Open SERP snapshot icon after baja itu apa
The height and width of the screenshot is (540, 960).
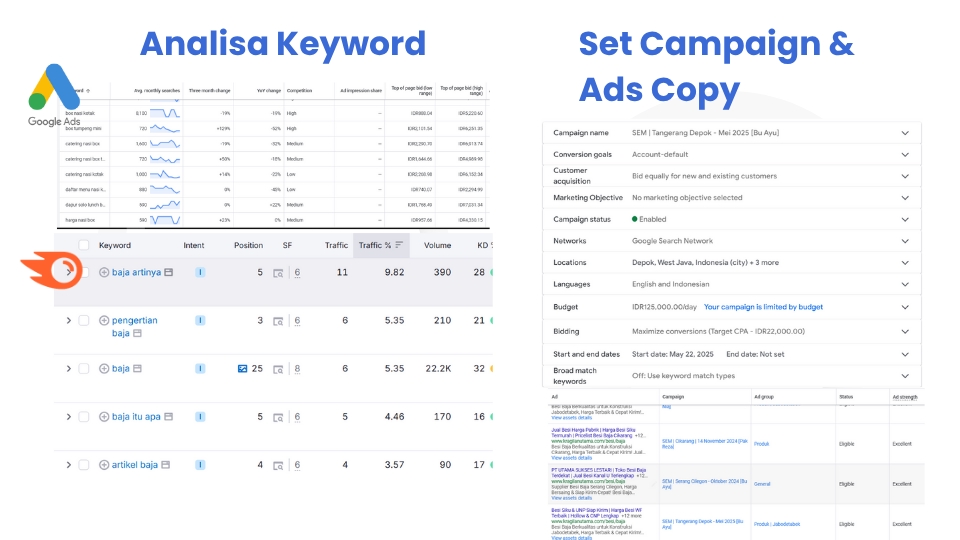(168, 417)
